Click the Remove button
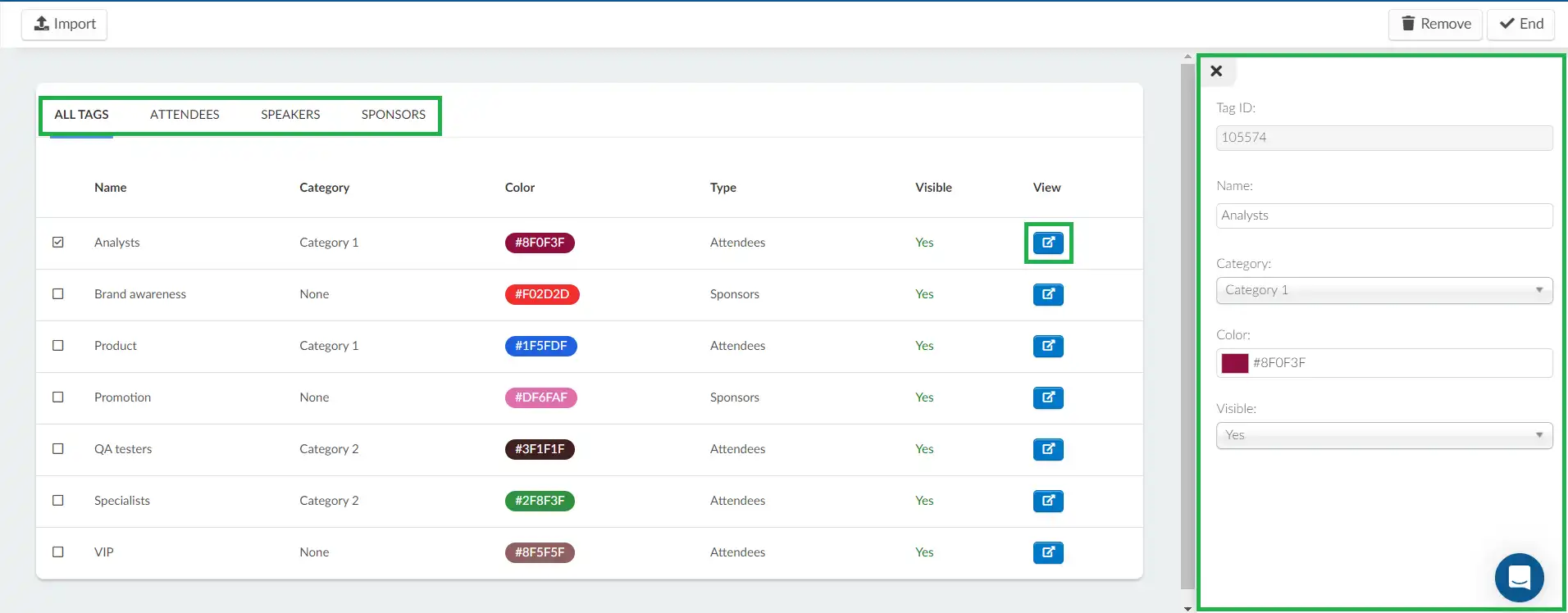This screenshot has height=613, width=1568. (x=1435, y=24)
